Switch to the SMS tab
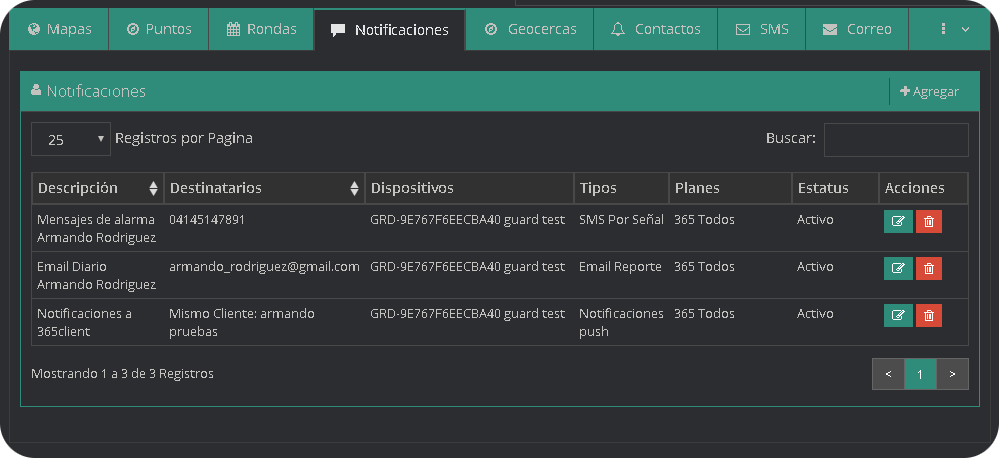The height and width of the screenshot is (458, 999). 762,29
